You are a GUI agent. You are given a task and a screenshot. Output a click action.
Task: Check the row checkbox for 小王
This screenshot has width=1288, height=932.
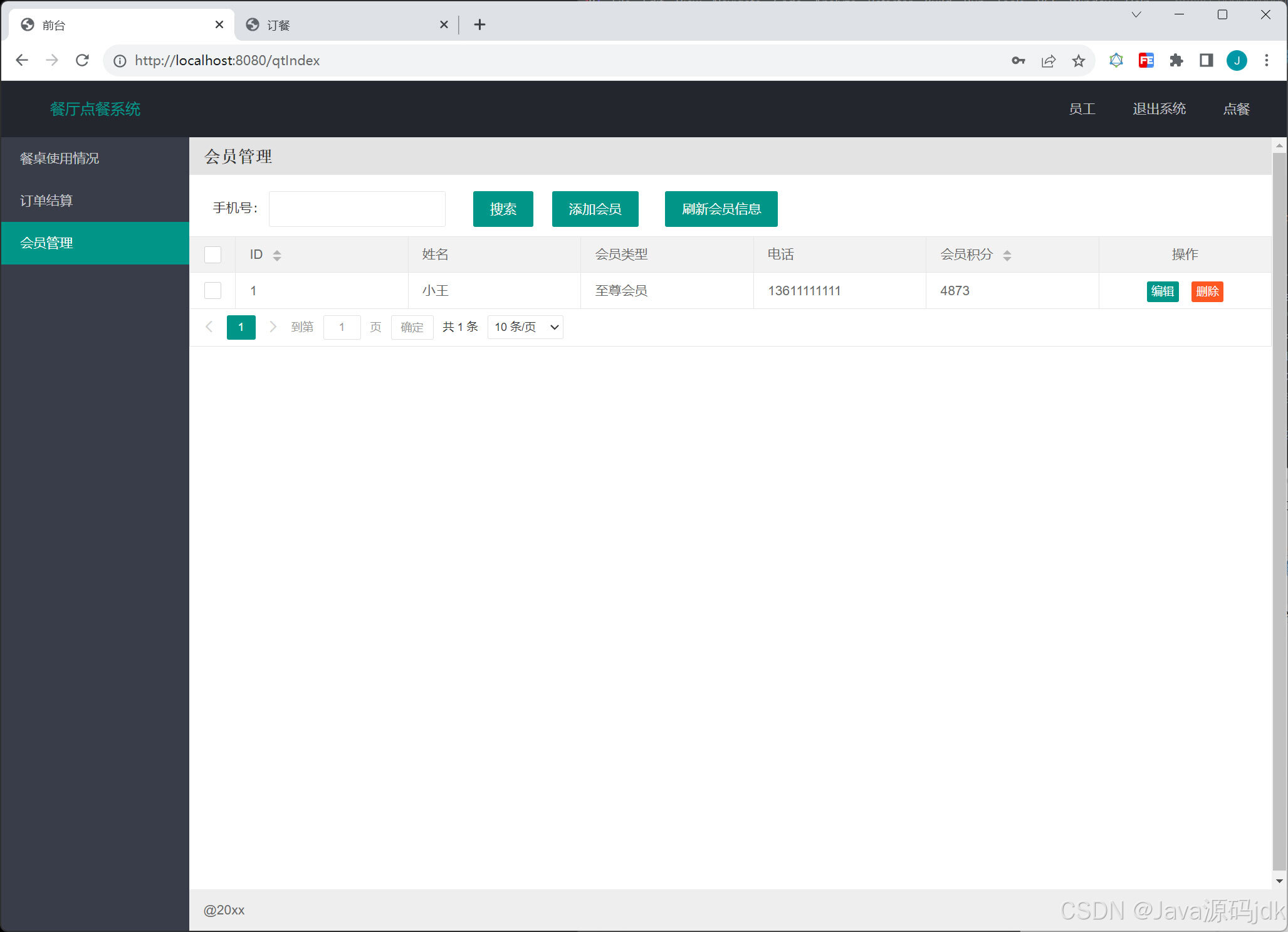click(x=212, y=290)
